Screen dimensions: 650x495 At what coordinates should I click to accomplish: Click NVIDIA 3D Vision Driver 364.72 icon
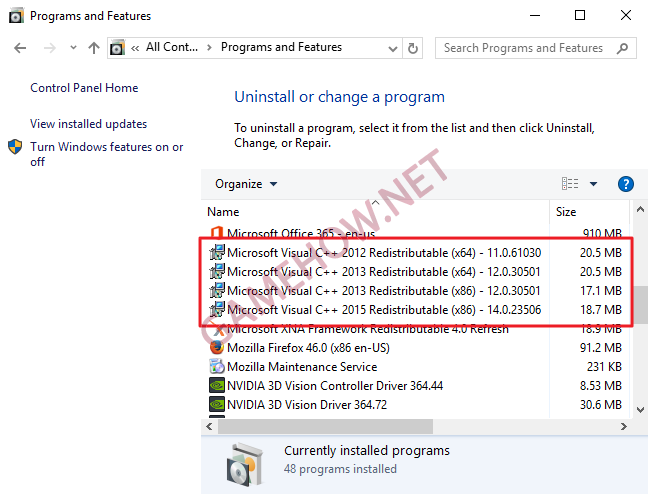click(x=217, y=404)
